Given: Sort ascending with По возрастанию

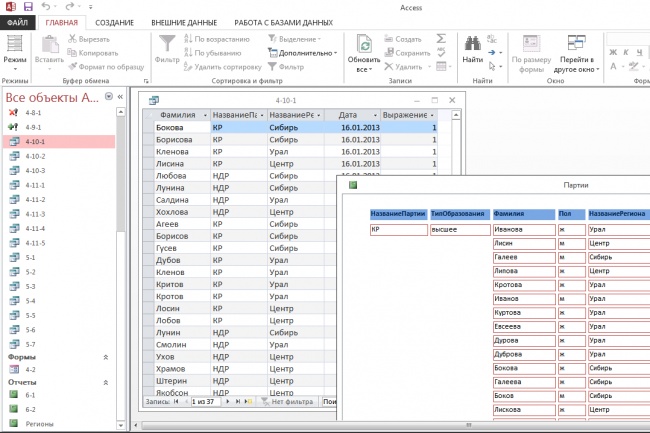Looking at the screenshot, I should (x=217, y=39).
